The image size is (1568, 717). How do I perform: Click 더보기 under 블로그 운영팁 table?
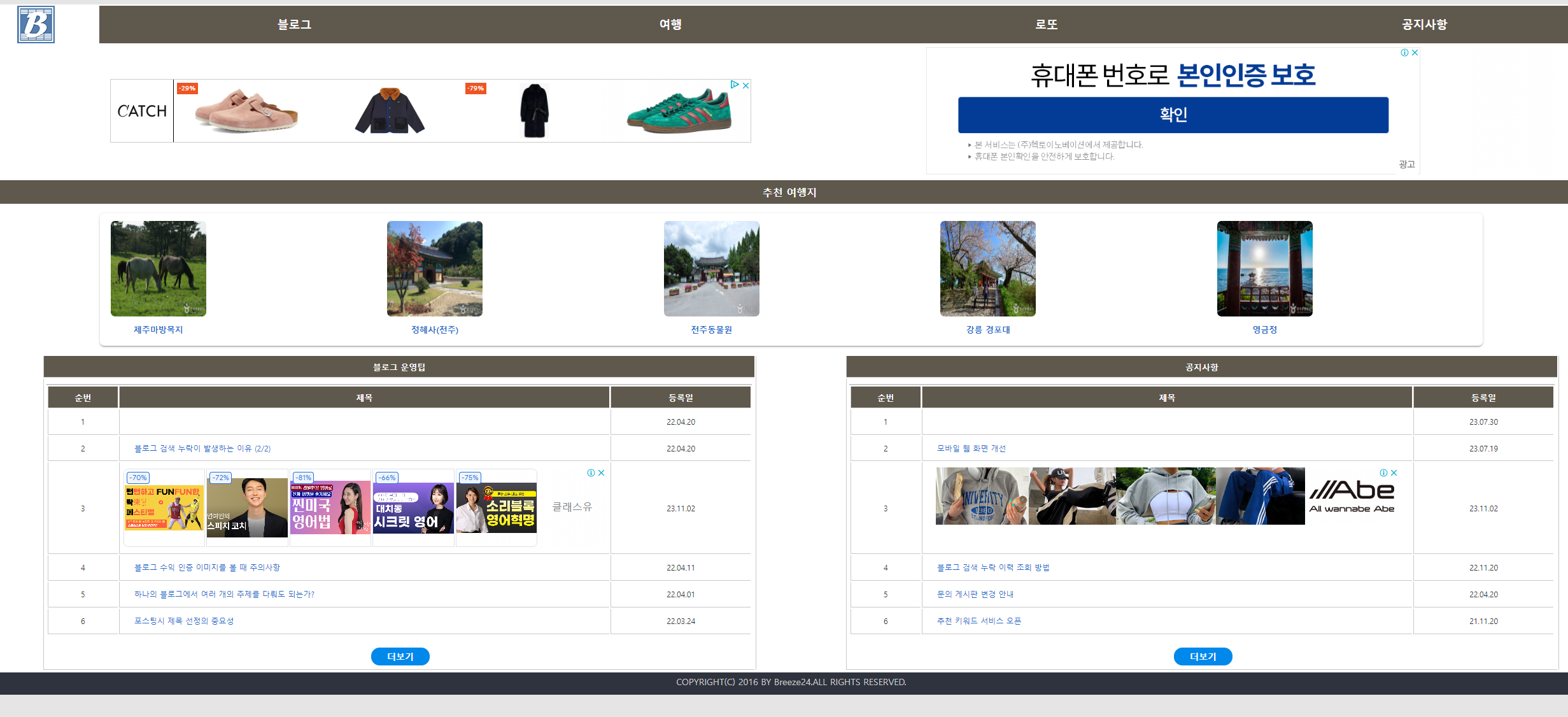(400, 657)
